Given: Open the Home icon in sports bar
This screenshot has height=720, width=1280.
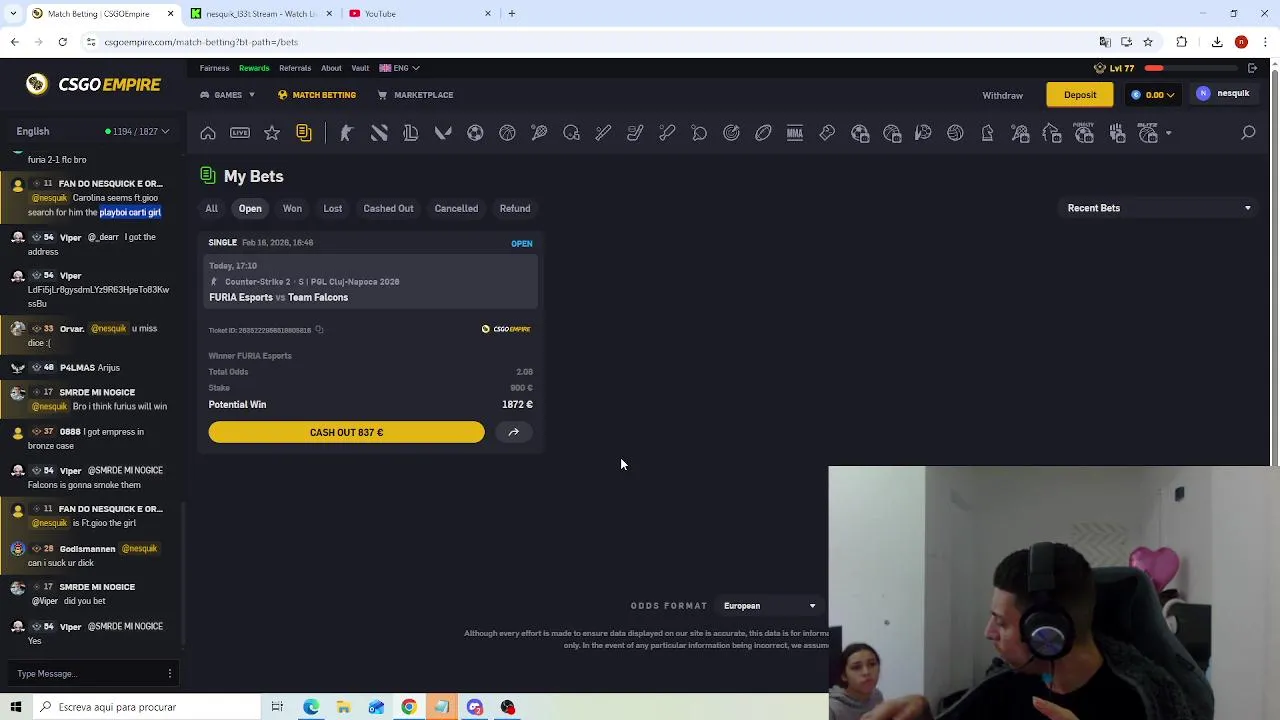Looking at the screenshot, I should [x=208, y=133].
